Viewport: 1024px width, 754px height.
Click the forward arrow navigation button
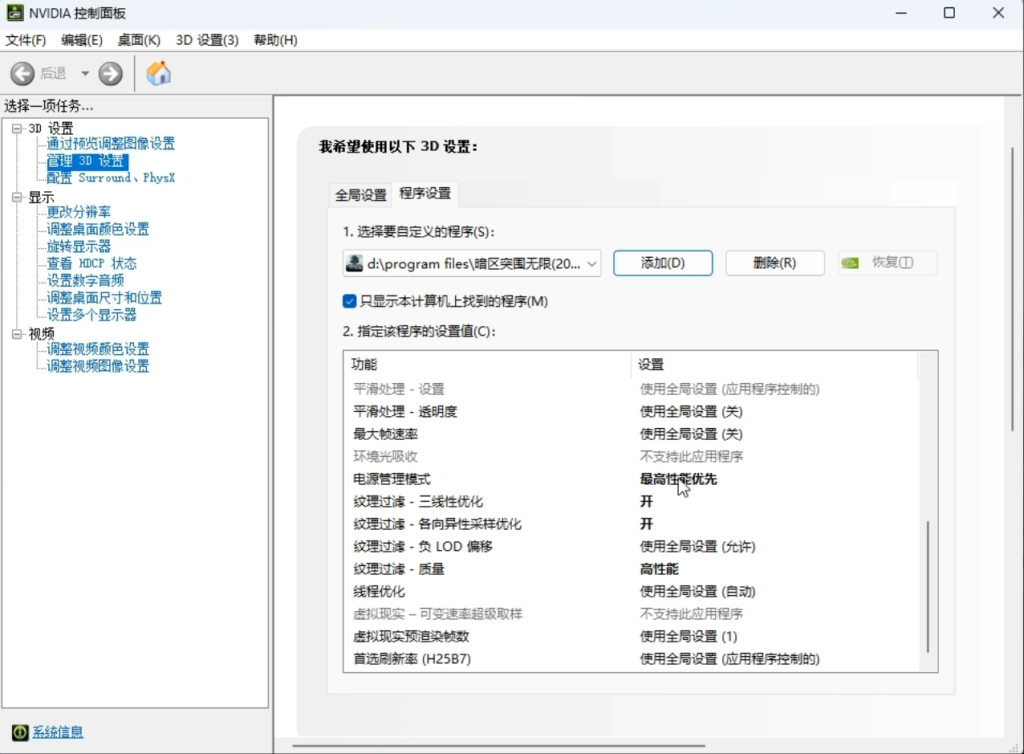[x=110, y=74]
